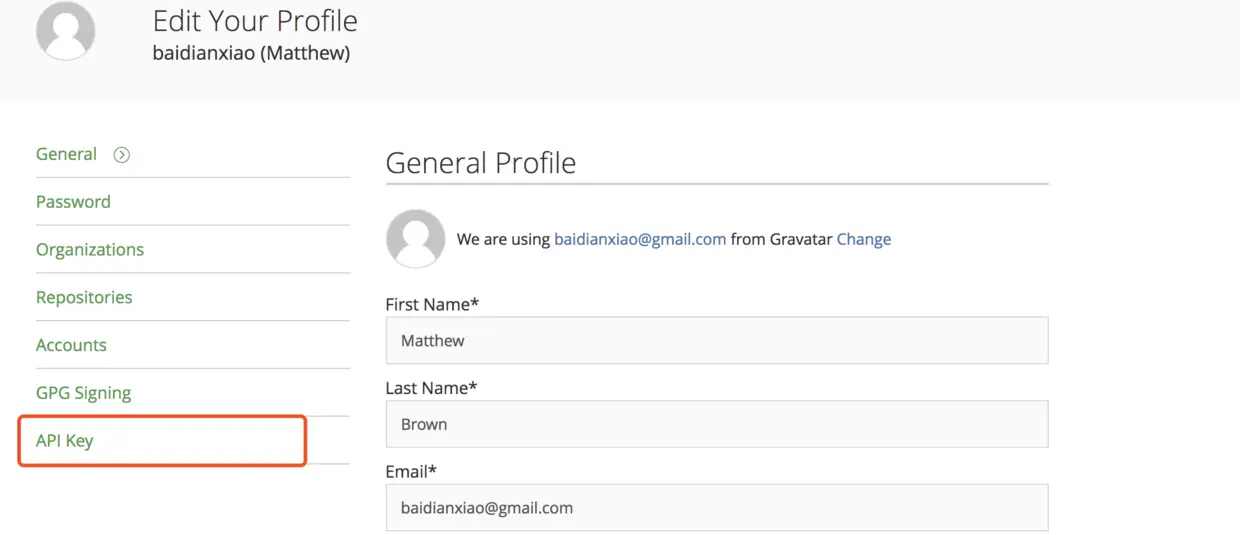Image resolution: width=1240 pixels, height=535 pixels.
Task: Focus the Last Name field containing Brown
Action: 716,425
